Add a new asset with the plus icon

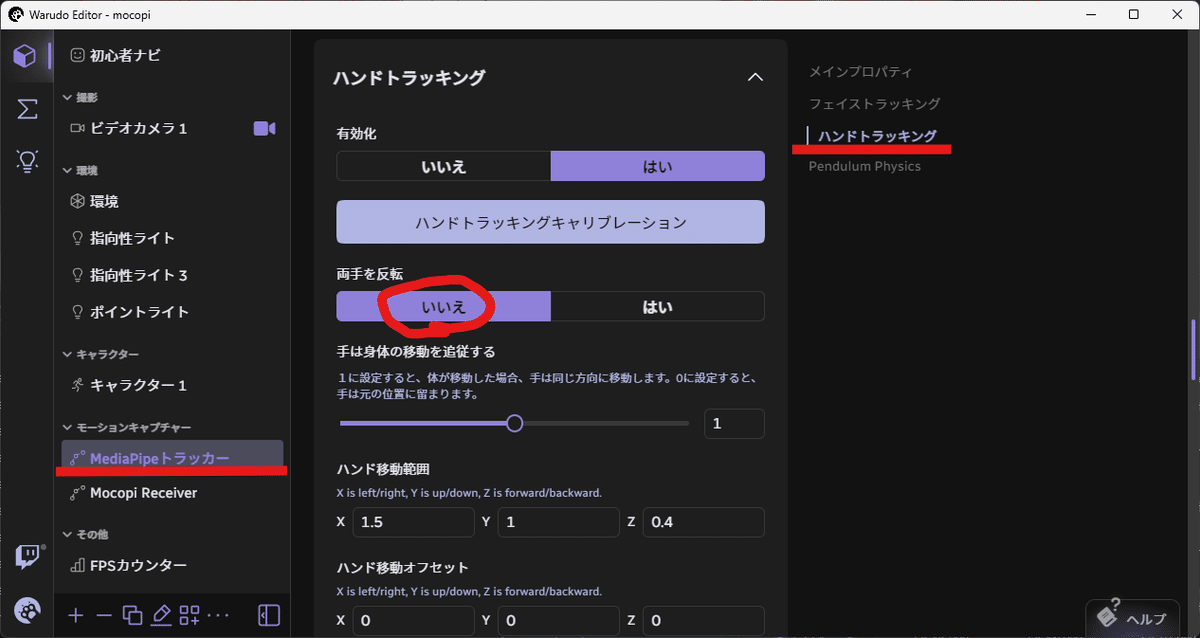click(75, 615)
